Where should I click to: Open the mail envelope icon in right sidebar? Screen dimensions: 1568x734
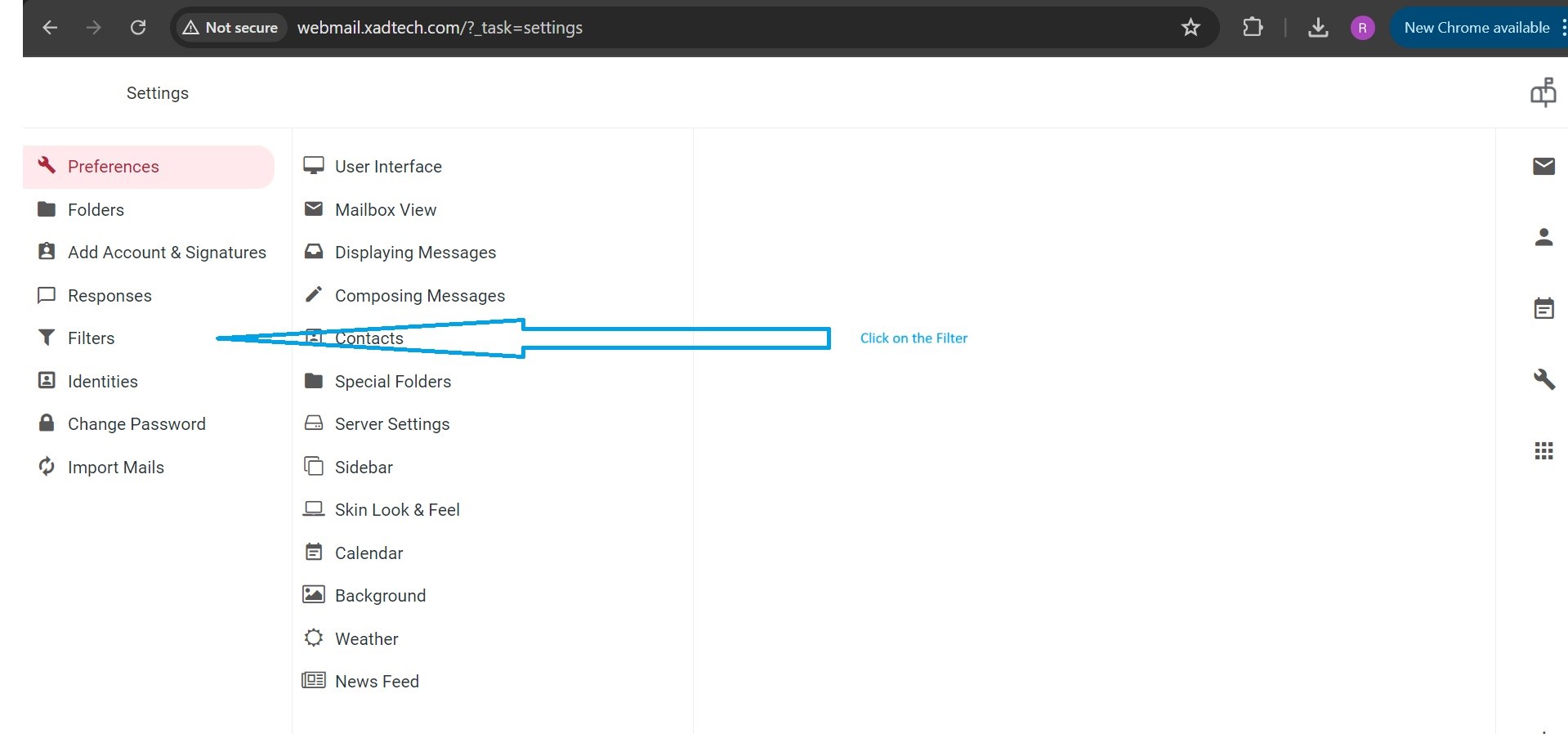[1543, 167]
